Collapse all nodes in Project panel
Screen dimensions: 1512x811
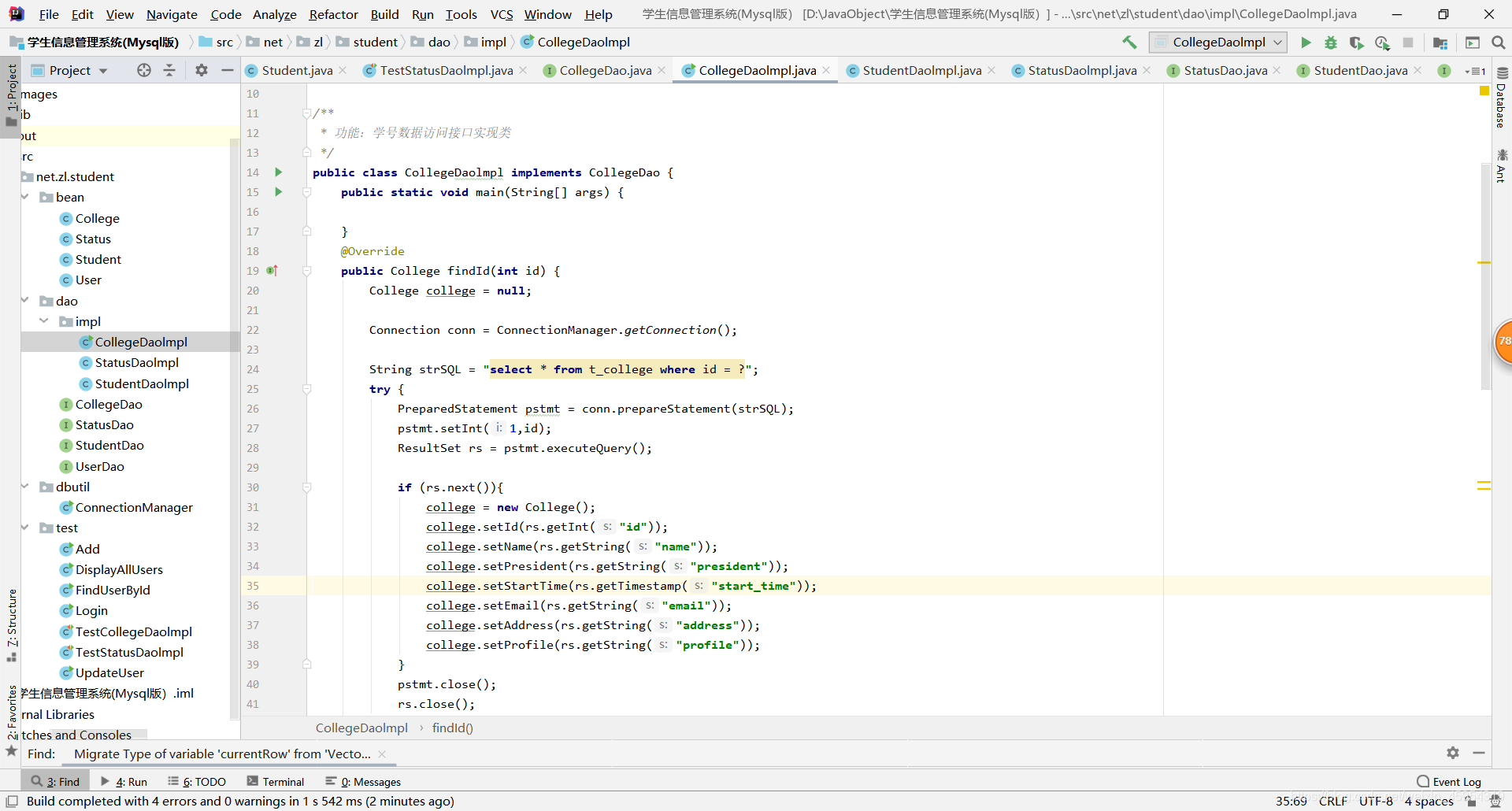click(x=169, y=70)
